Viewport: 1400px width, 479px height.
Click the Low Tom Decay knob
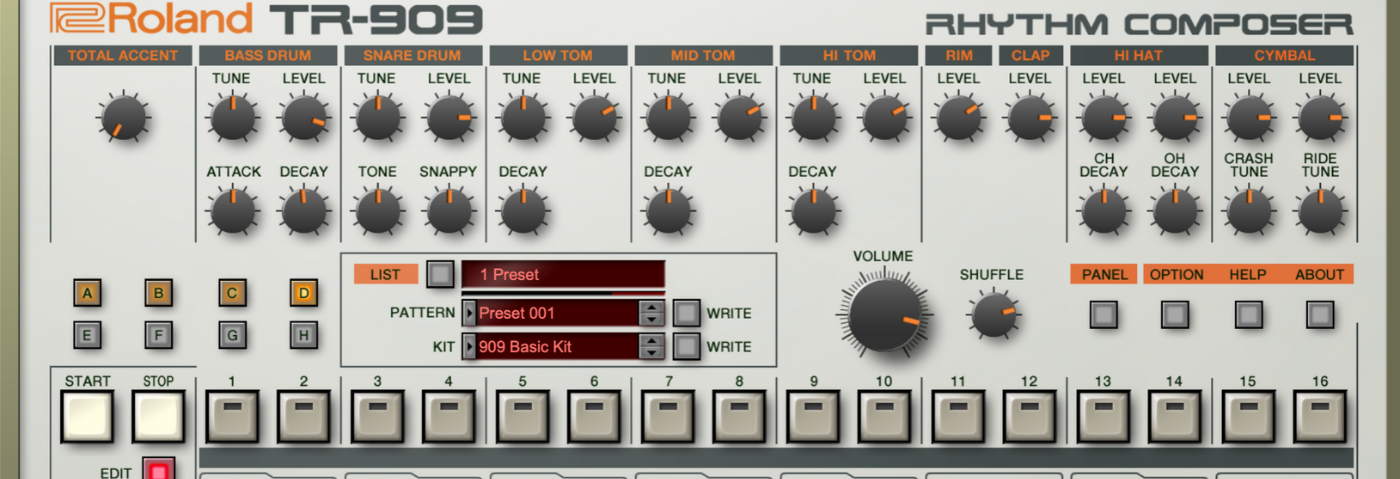tap(522, 211)
